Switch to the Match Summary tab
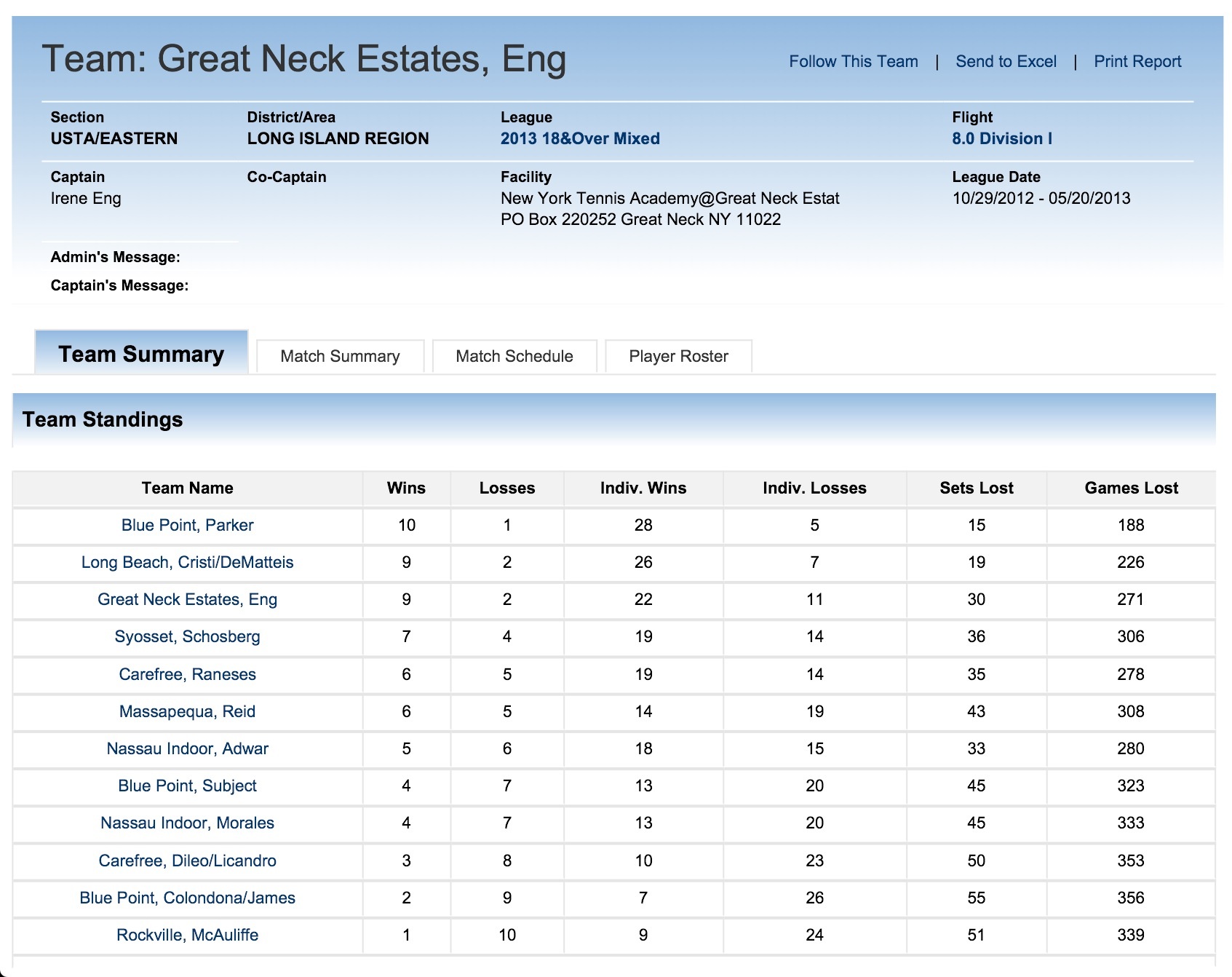This screenshot has height=977, width=1232. coord(340,356)
